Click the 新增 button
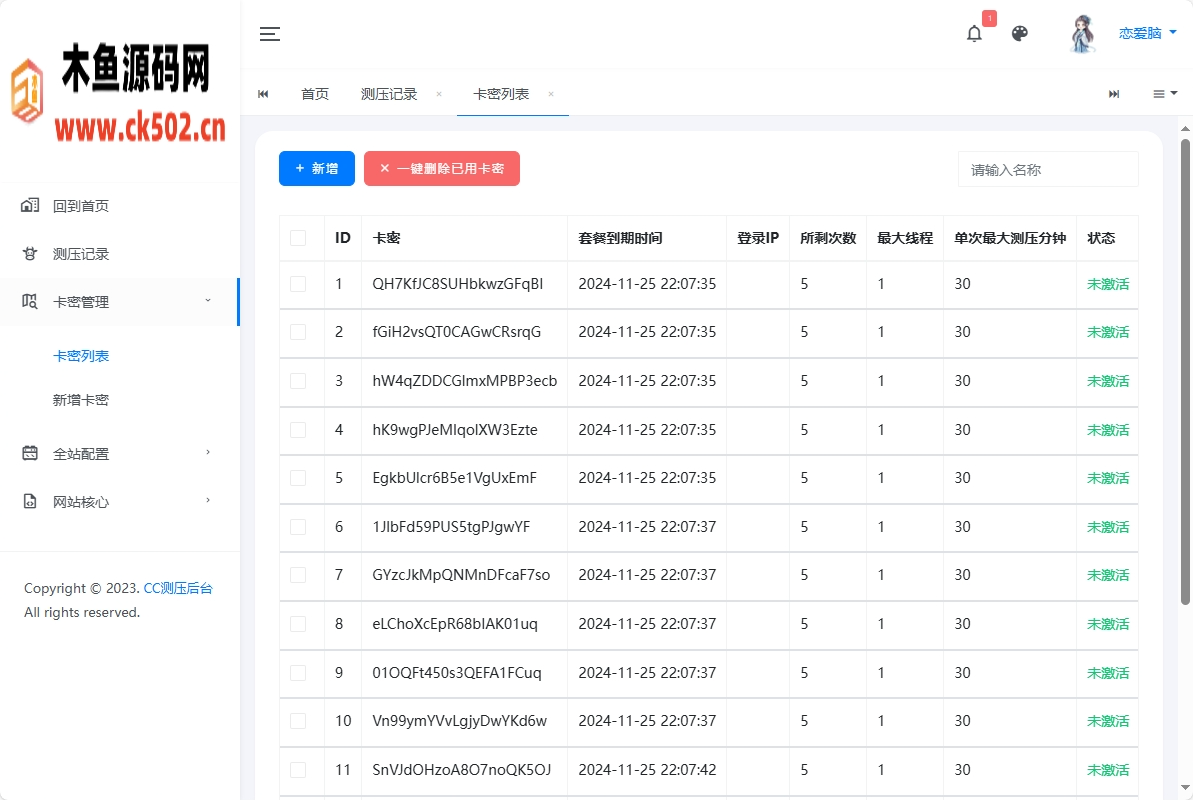Screen dimensions: 1193x800 [317, 168]
